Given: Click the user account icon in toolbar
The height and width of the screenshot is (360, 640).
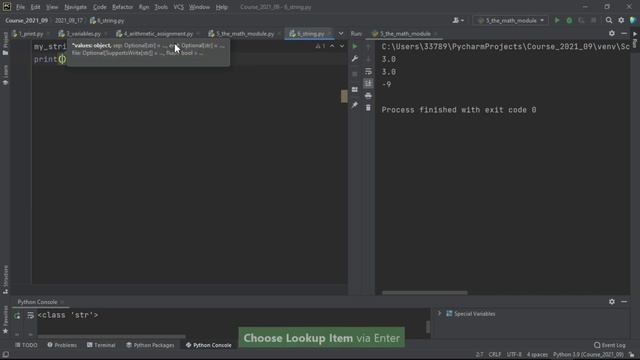Looking at the screenshot, I should [458, 20].
